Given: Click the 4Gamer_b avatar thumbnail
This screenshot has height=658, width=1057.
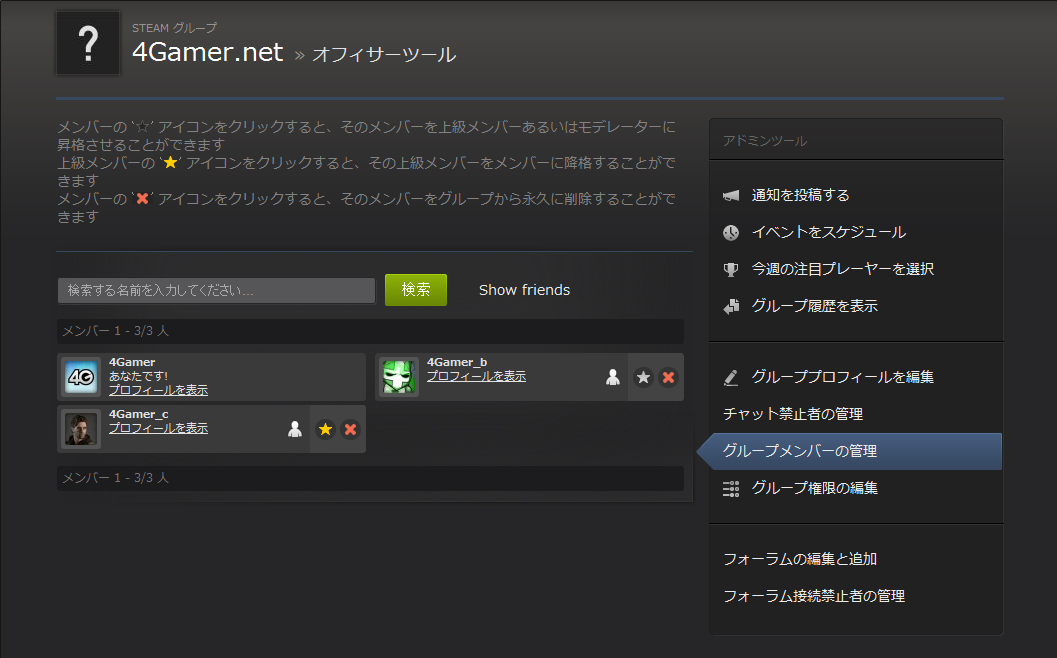Looking at the screenshot, I should tap(399, 377).
